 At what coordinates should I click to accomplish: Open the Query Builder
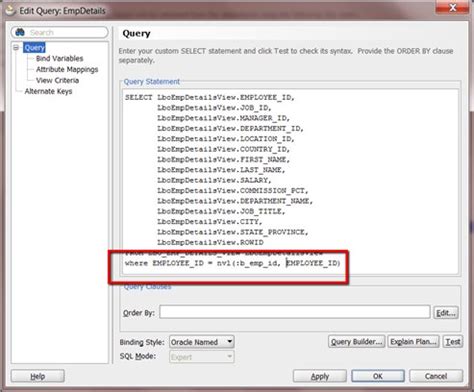[356, 342]
